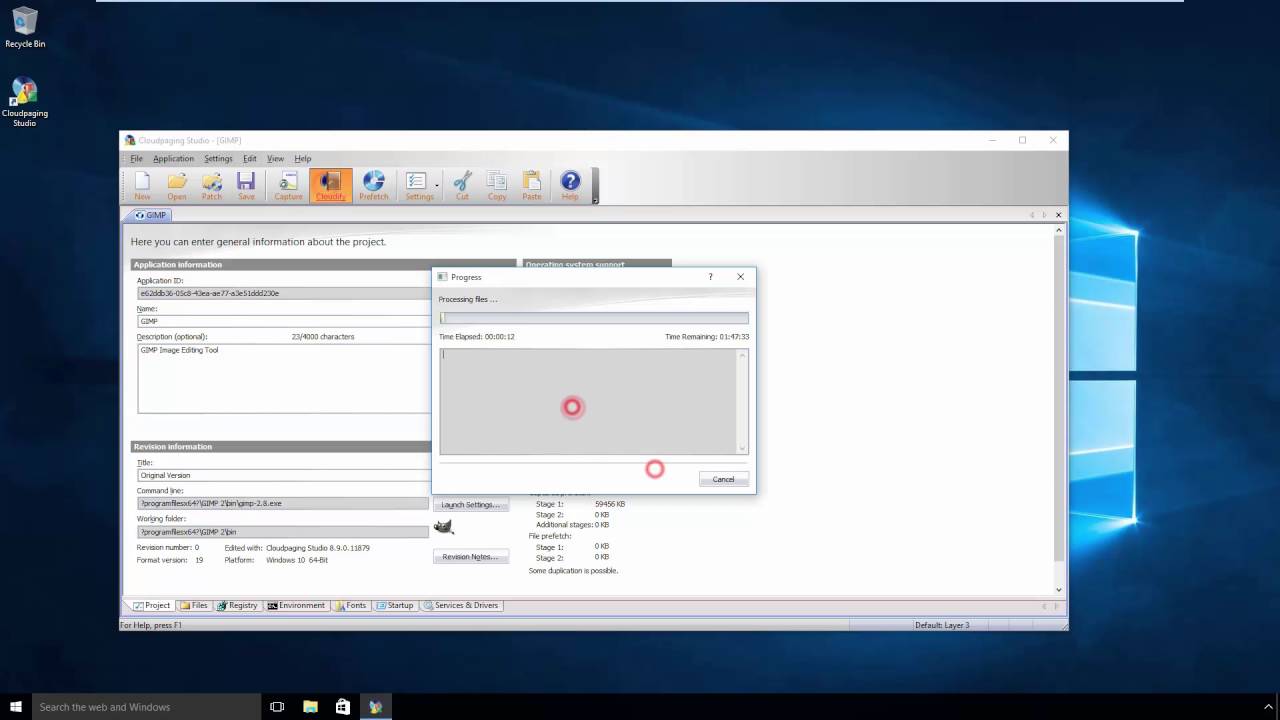
Task: Click the Search the web and Windows box
Action: (146, 706)
